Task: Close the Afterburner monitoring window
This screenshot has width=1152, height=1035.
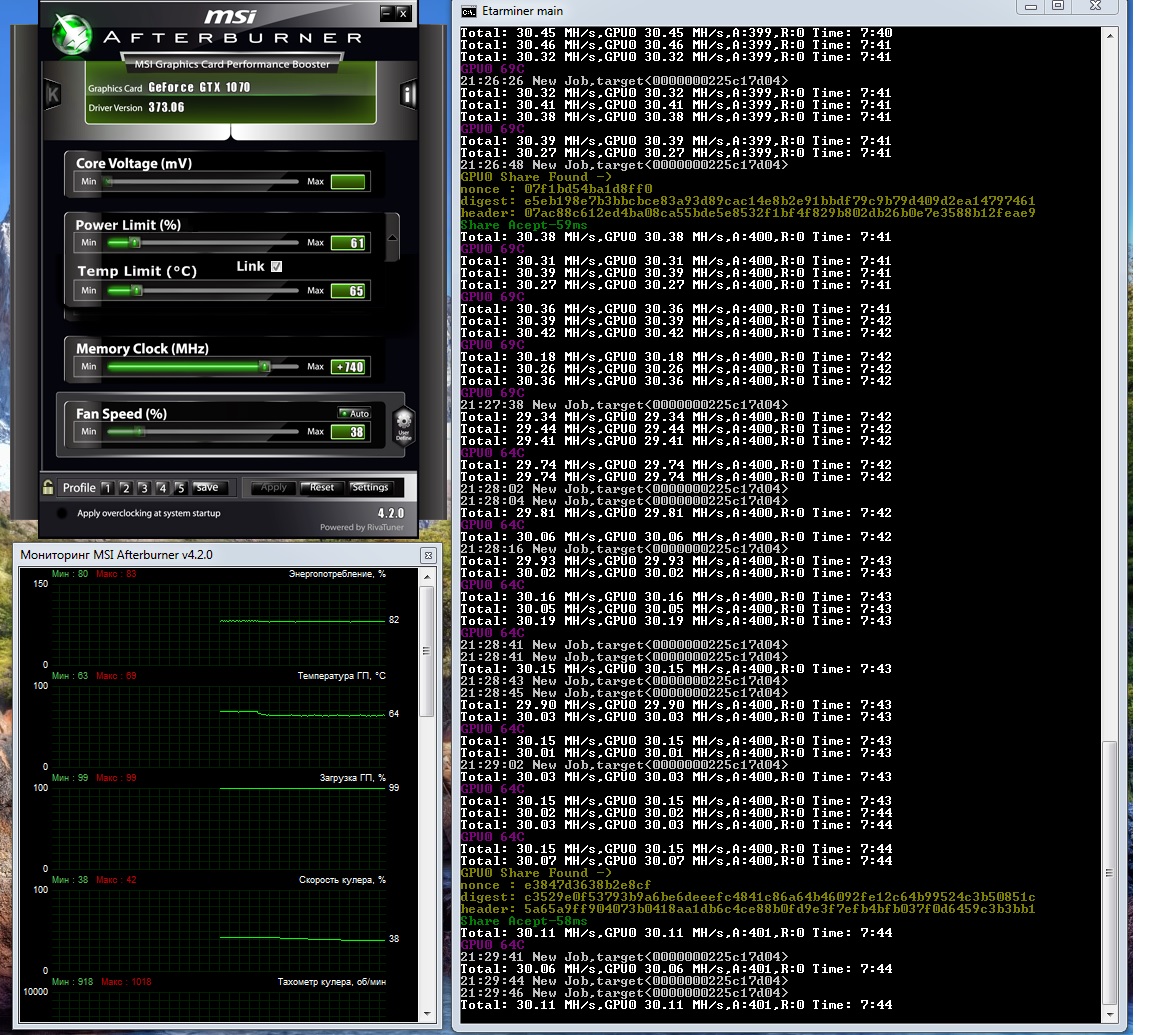Action: 428,555
